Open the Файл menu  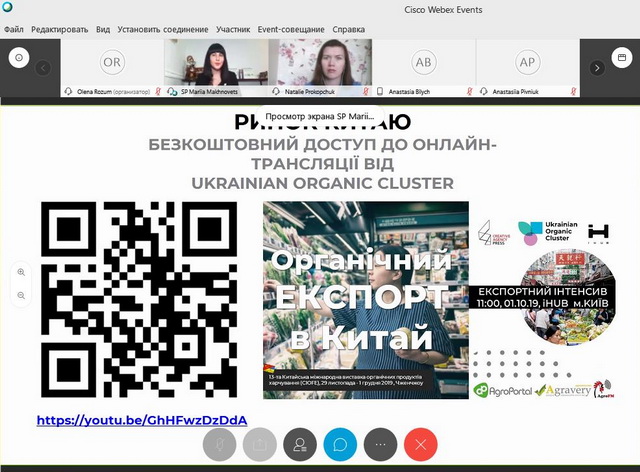13,29
